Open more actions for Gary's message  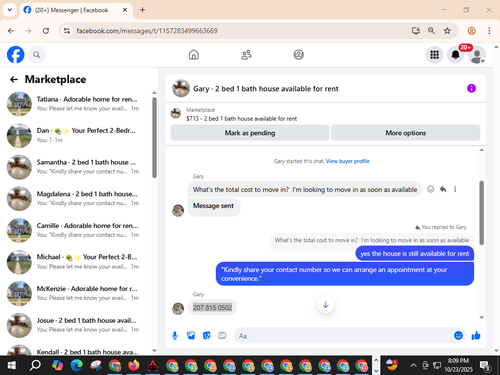[x=455, y=189]
